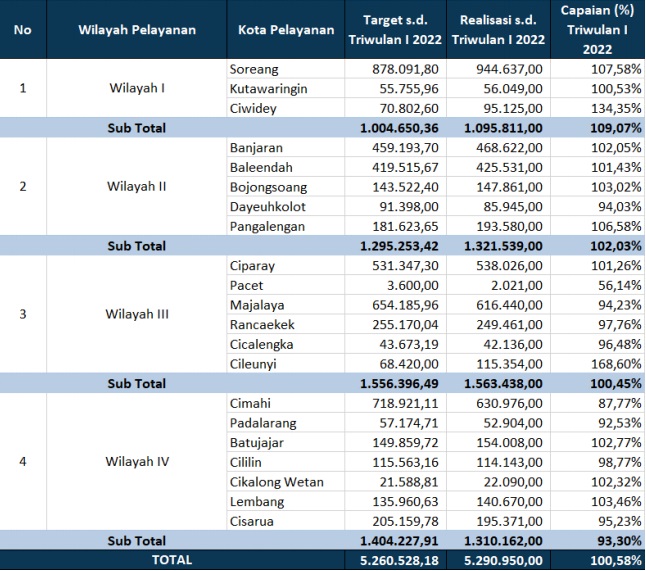Select the 'Cicalengka' cell
This screenshot has width=646, height=571.
[x=286, y=344]
